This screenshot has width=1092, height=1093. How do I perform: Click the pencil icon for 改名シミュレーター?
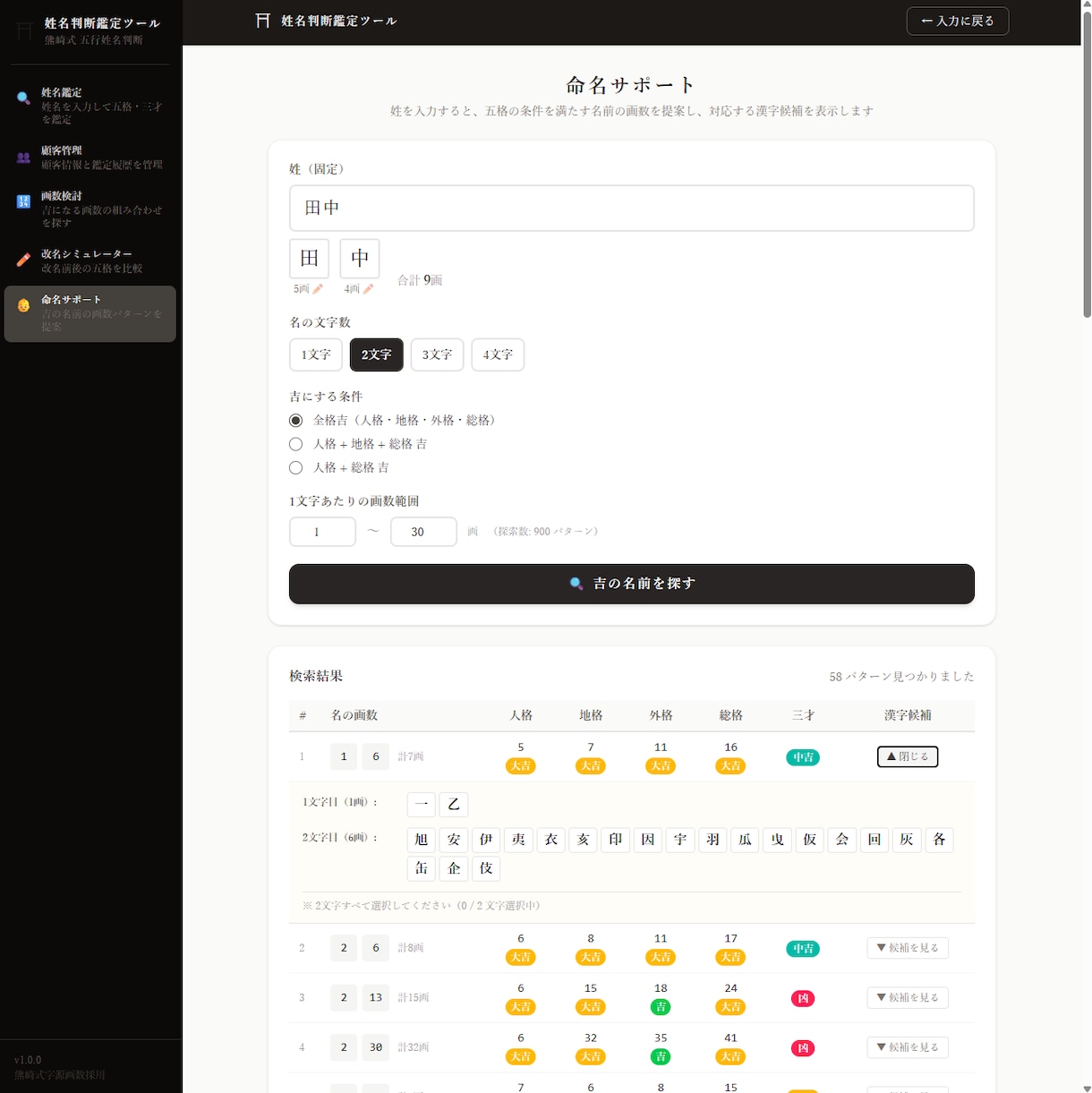(23, 260)
